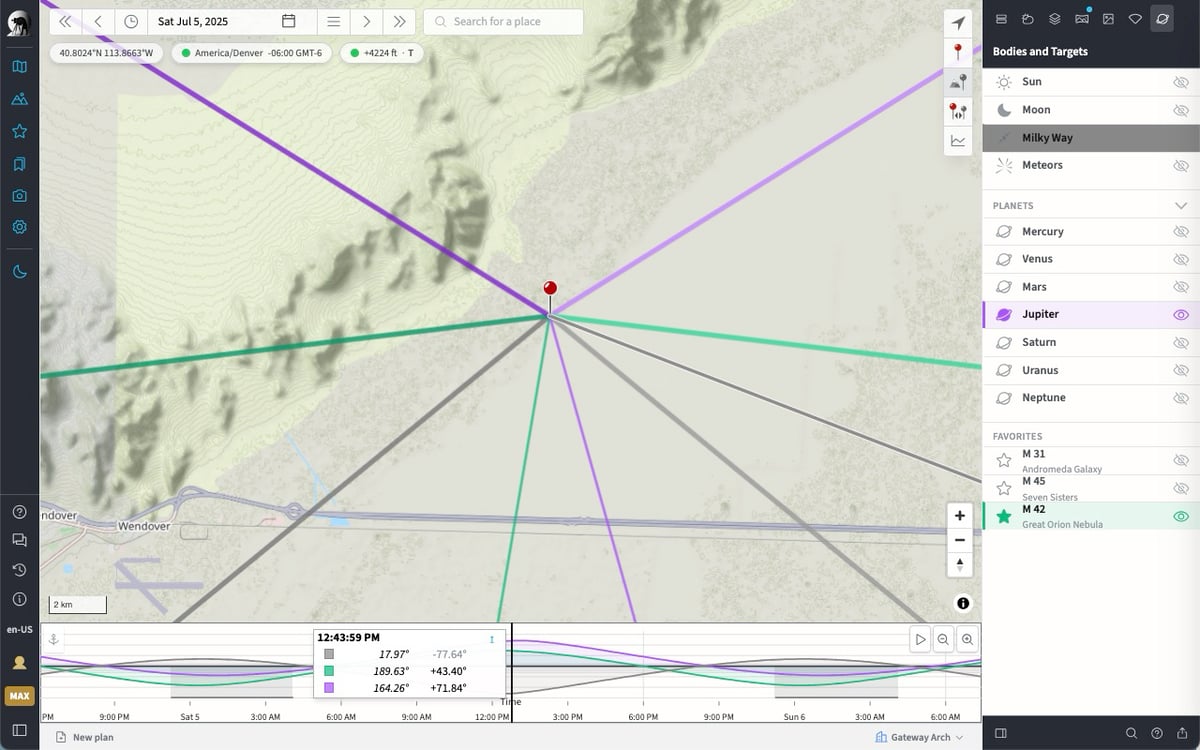
Task: Open the map view in left sidebar
Action: 19,67
